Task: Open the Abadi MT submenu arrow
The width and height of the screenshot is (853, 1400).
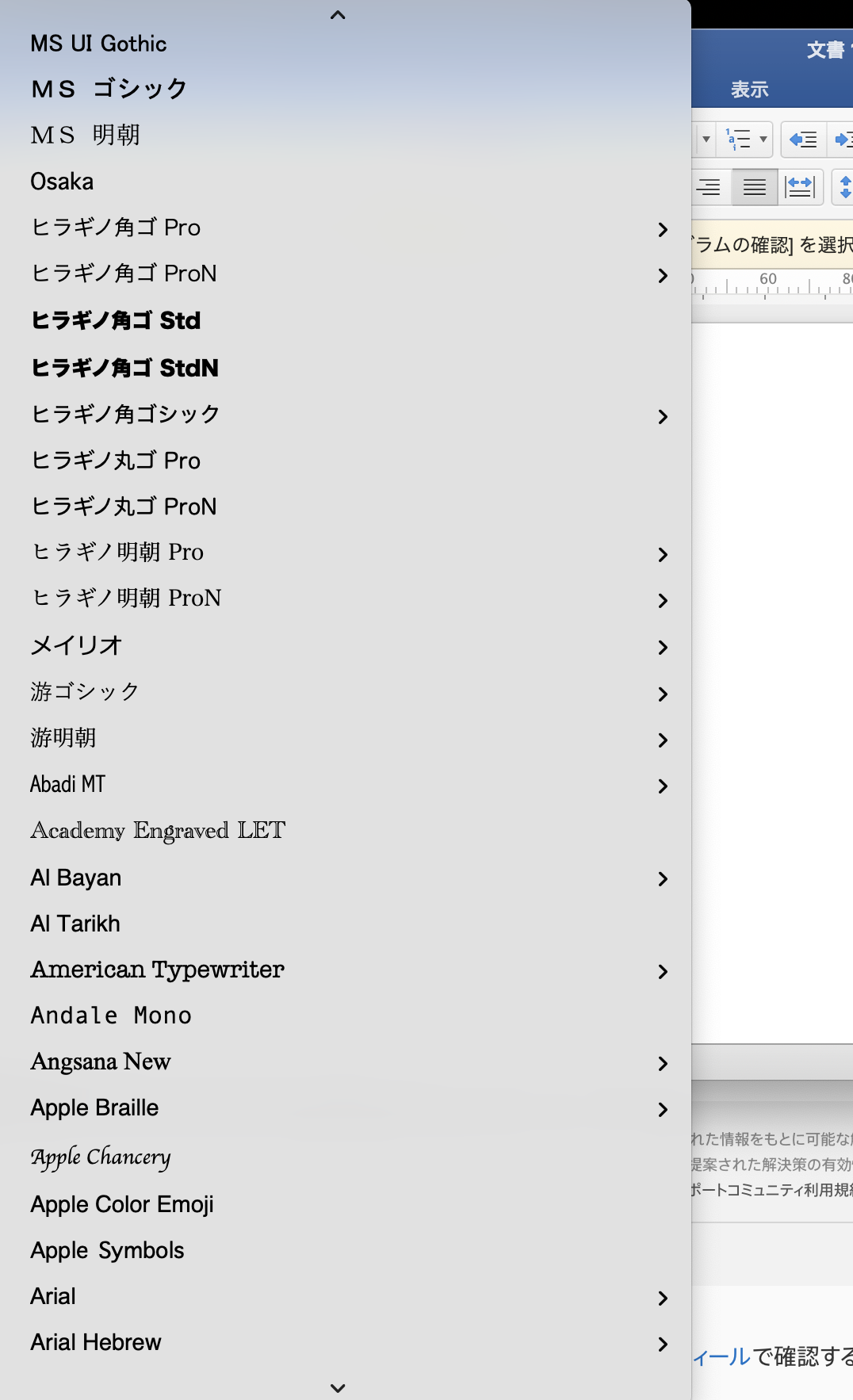Action: click(x=663, y=786)
